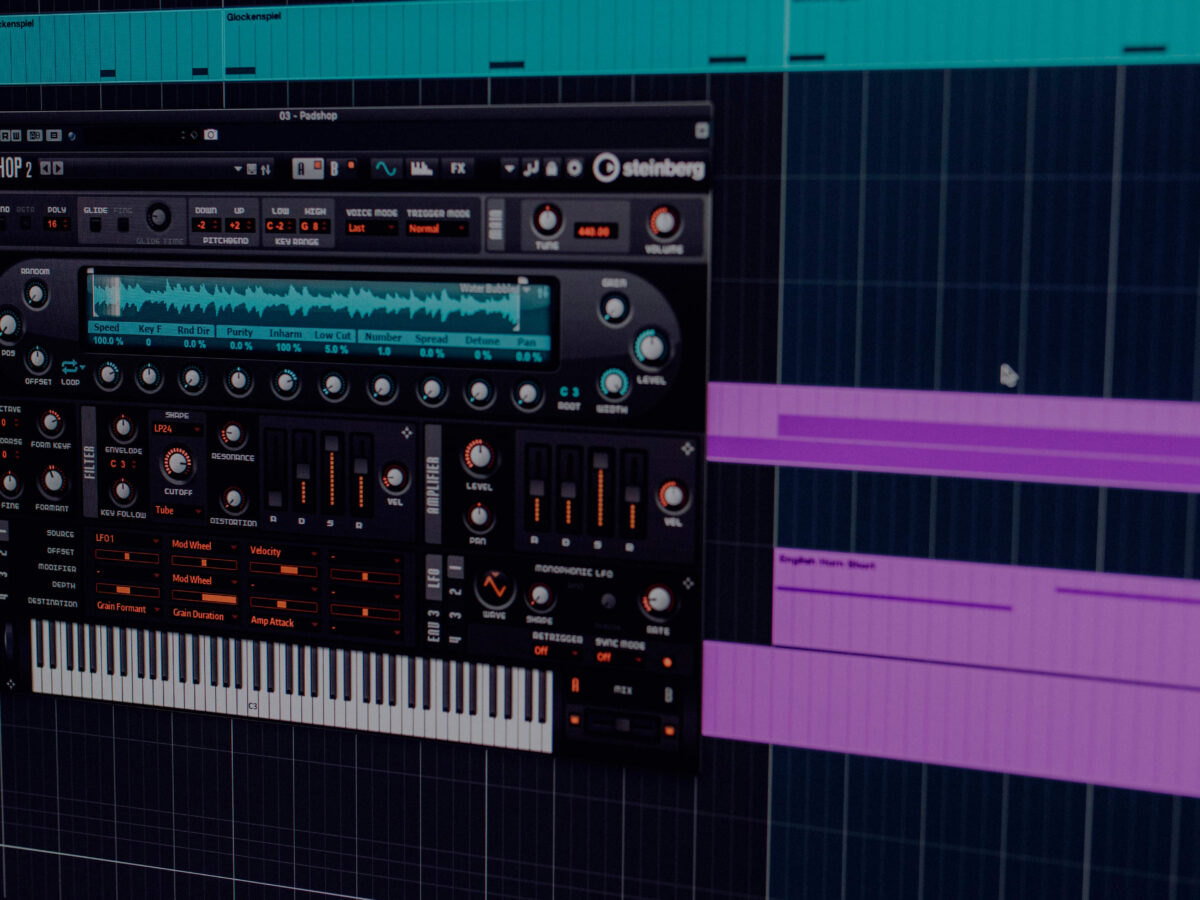Image resolution: width=1200 pixels, height=900 pixels.
Task: Load previous preset with left arrow
Action: pyautogui.click(x=45, y=168)
